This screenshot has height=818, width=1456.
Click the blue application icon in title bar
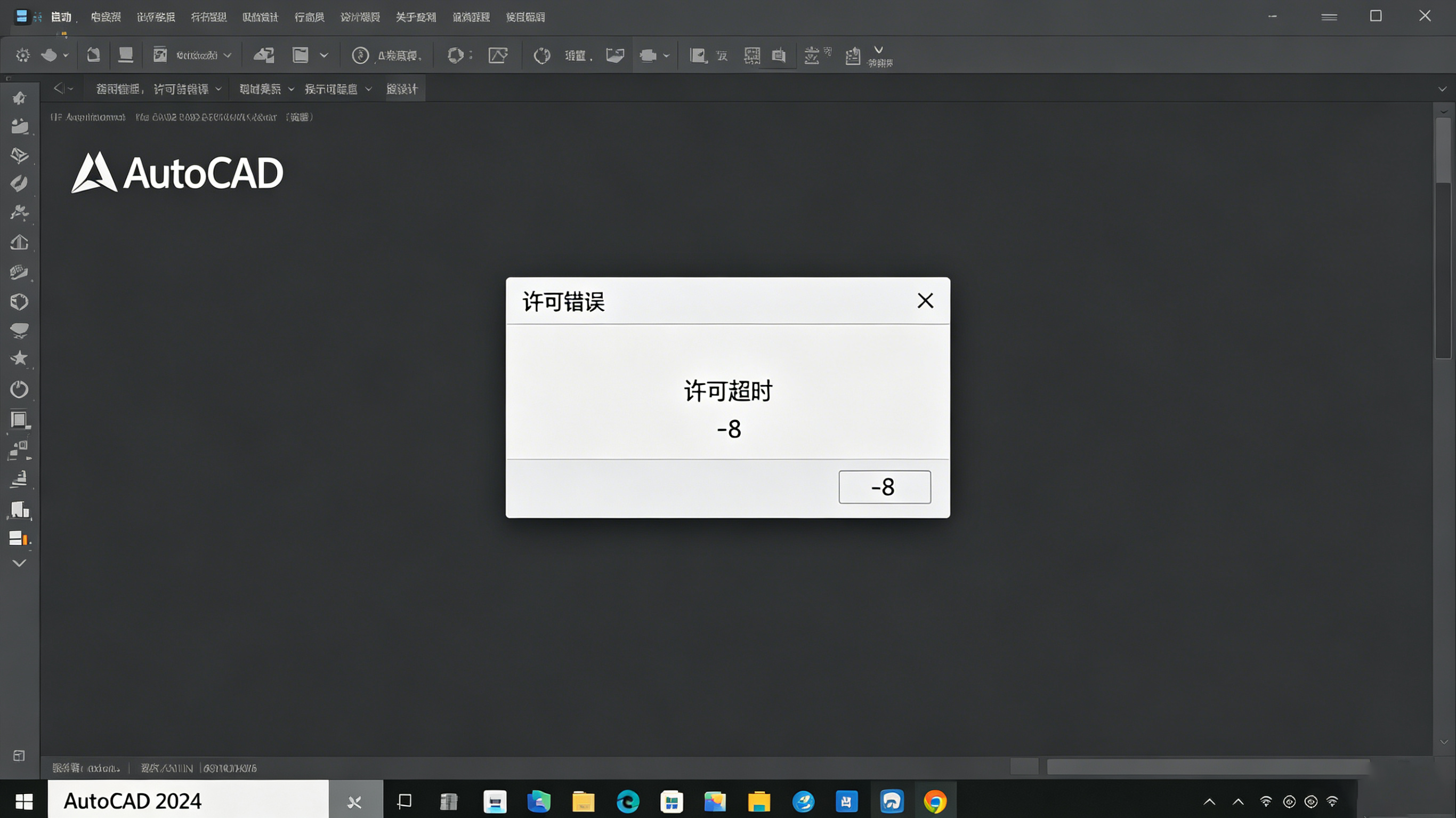[21, 17]
